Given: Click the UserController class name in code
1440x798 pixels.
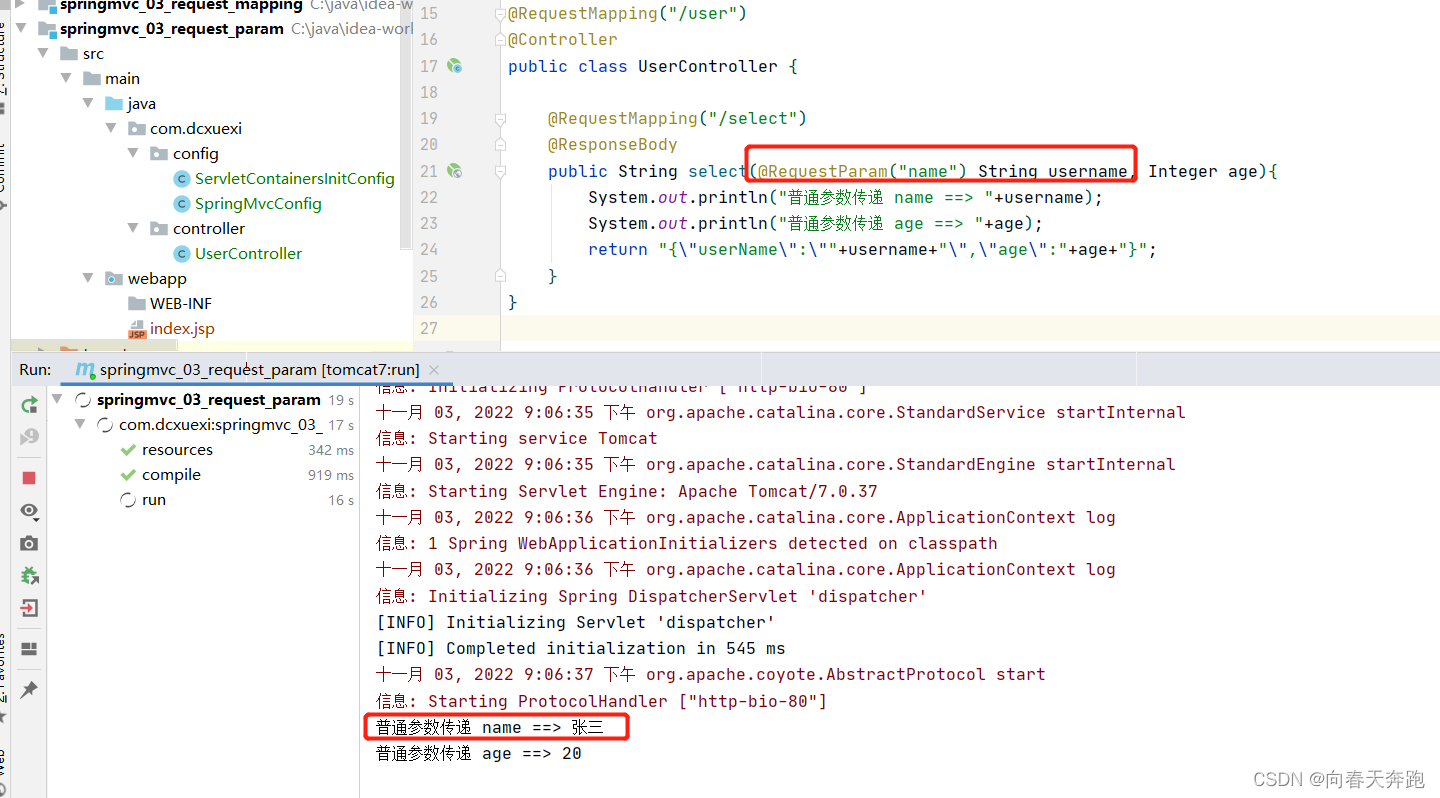Looking at the screenshot, I should pyautogui.click(x=708, y=66).
